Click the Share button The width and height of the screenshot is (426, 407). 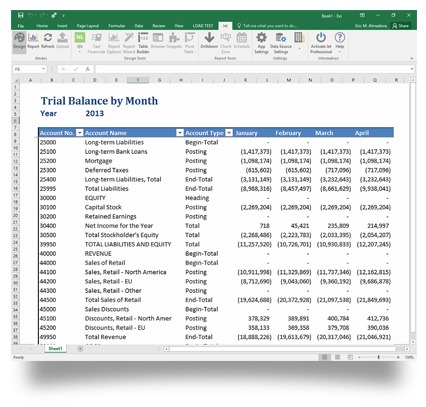click(x=400, y=26)
